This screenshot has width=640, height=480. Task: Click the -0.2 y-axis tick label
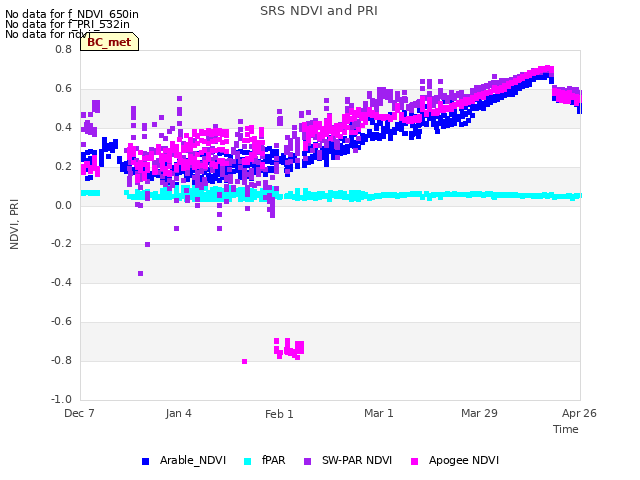tap(61, 244)
